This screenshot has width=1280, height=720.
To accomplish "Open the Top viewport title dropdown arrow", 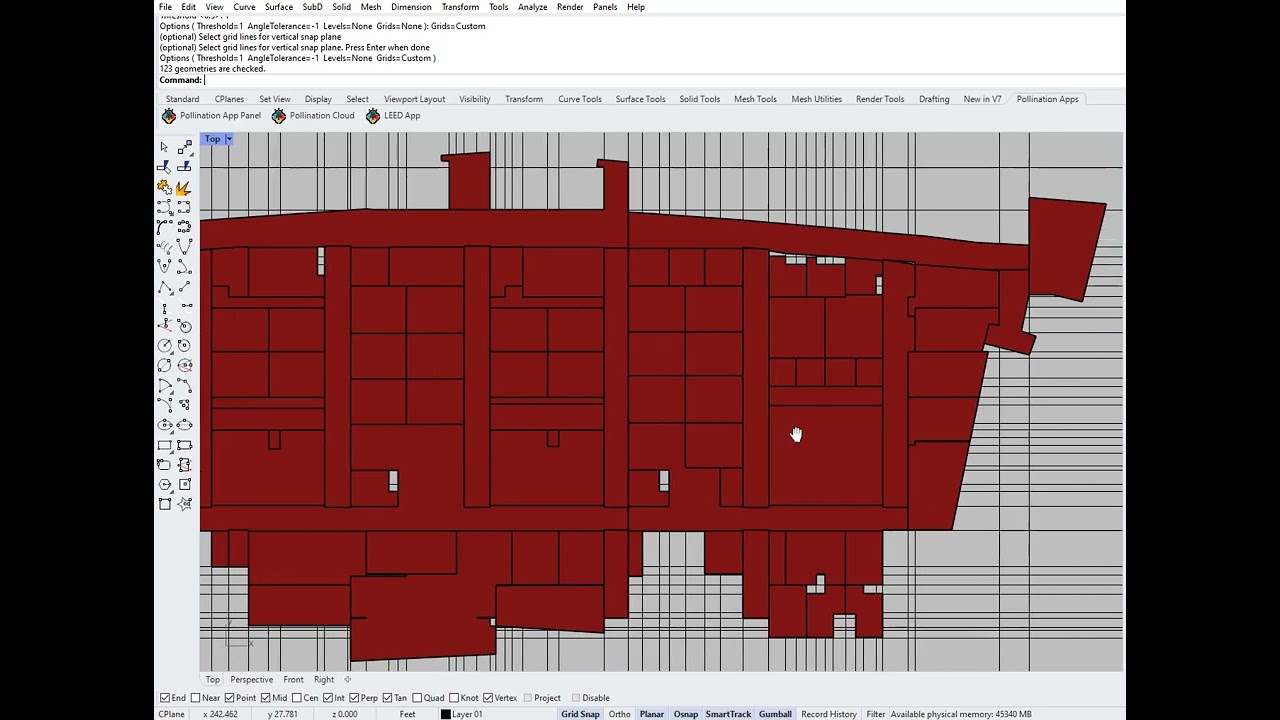I will pyautogui.click(x=229, y=139).
